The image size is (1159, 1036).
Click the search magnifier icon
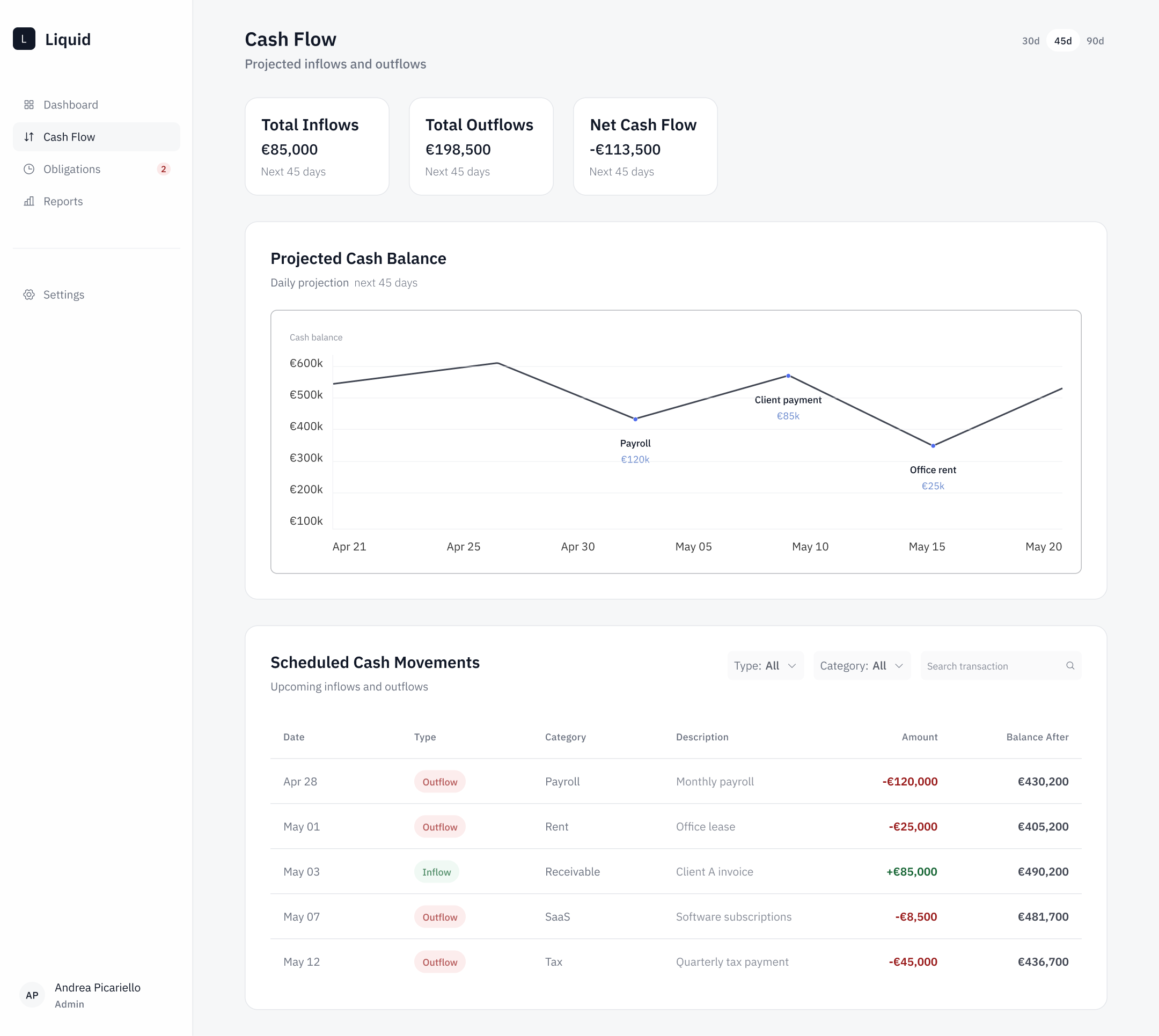click(x=1069, y=665)
